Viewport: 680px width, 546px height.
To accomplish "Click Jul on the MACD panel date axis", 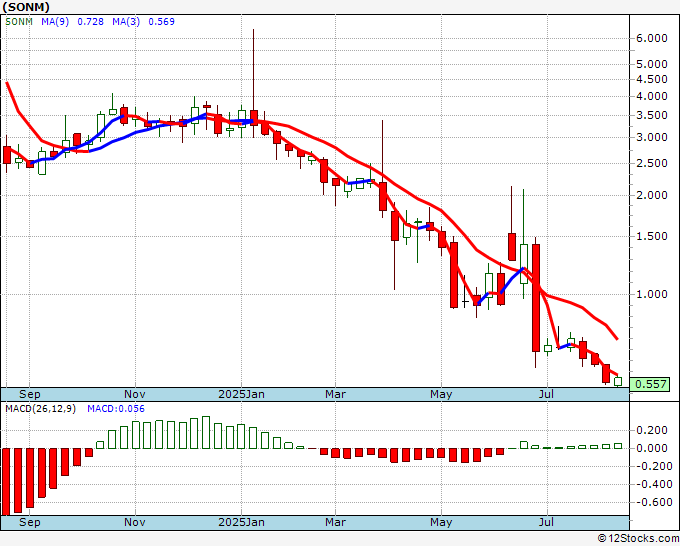I will point(547,522).
